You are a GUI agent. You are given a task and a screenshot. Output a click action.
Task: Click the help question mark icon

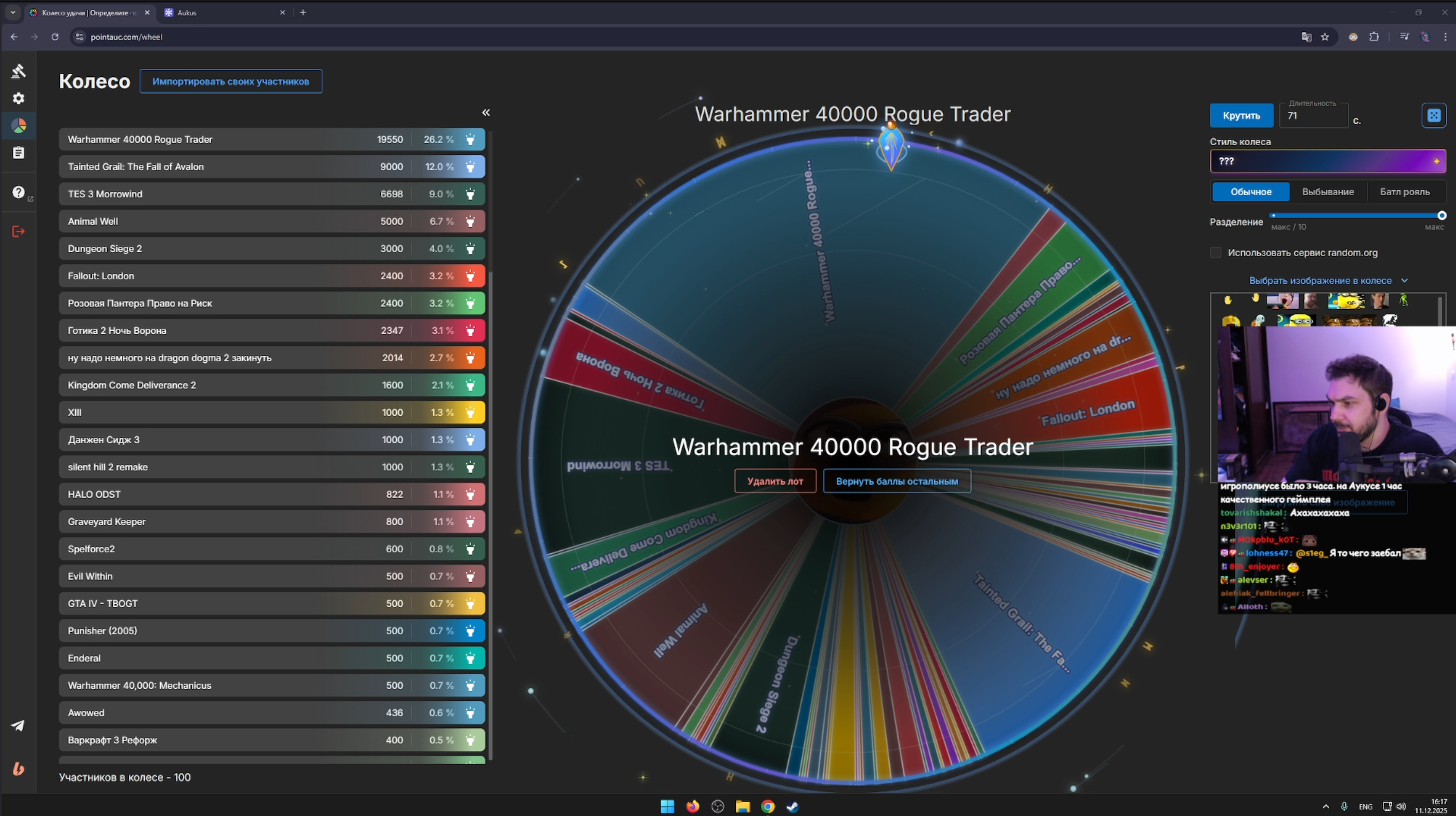pos(19,192)
